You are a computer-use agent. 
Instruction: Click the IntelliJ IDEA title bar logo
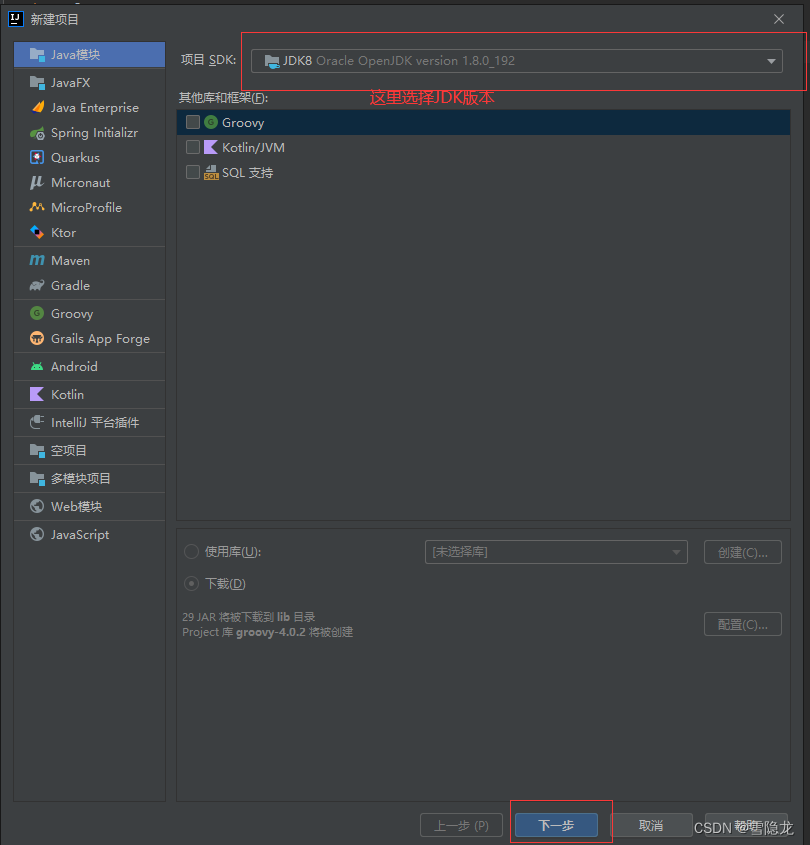click(x=16, y=19)
